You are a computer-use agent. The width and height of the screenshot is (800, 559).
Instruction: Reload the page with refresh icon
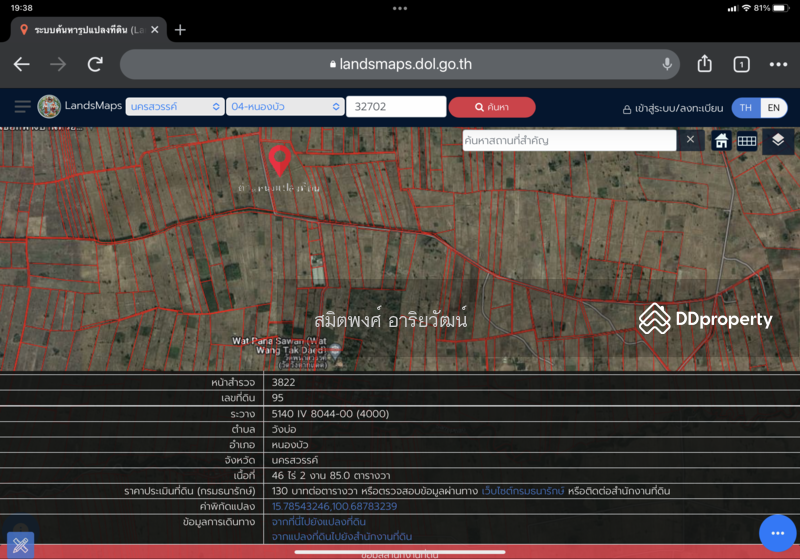(95, 64)
